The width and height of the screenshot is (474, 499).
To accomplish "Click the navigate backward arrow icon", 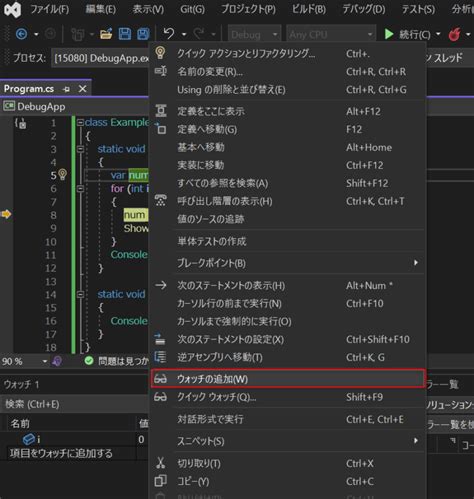I will pos(22,34).
